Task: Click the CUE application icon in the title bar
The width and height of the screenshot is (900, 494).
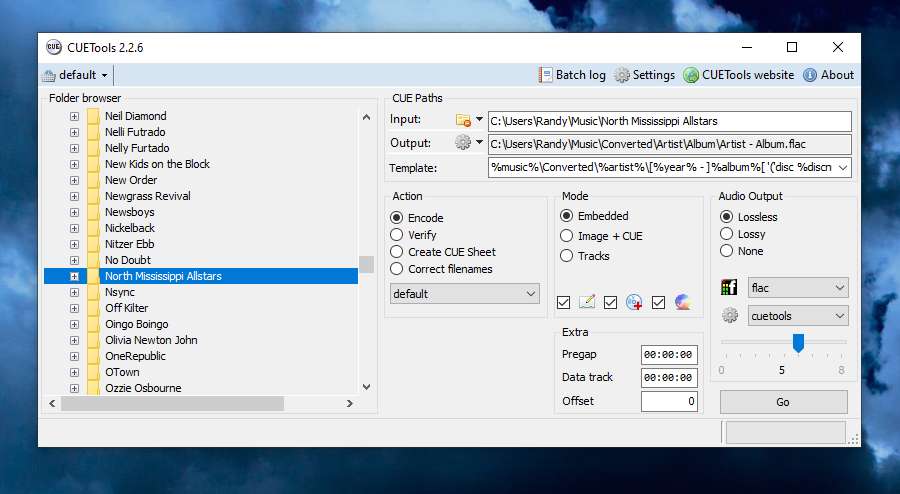Action: (54, 47)
